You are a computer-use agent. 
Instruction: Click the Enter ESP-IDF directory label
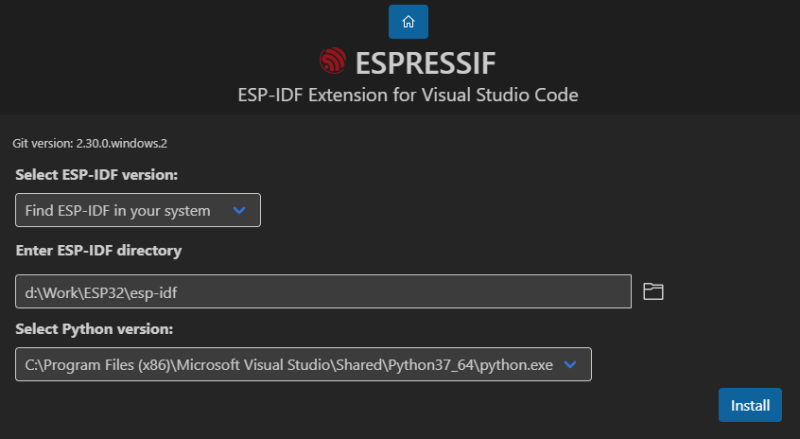tap(98, 251)
